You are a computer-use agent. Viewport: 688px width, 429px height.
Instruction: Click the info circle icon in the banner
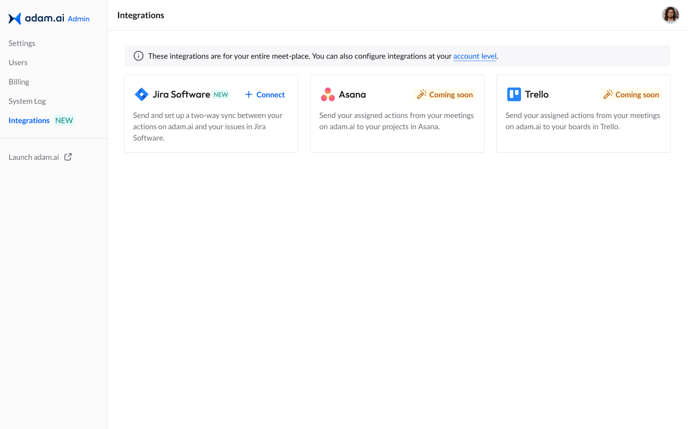[138, 56]
